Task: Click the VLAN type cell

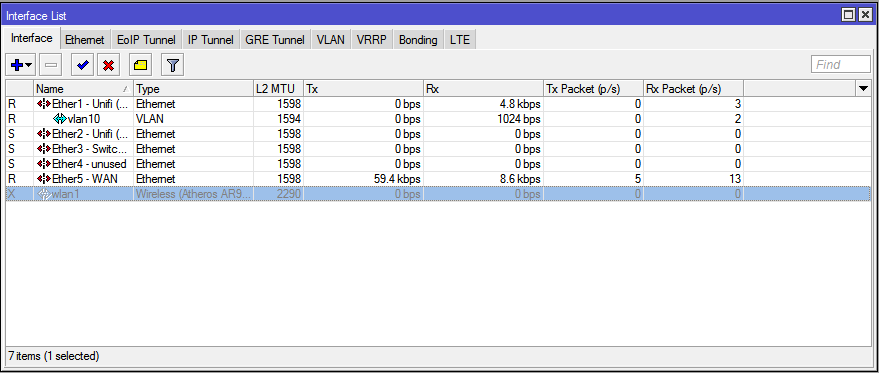Action: tap(193, 119)
